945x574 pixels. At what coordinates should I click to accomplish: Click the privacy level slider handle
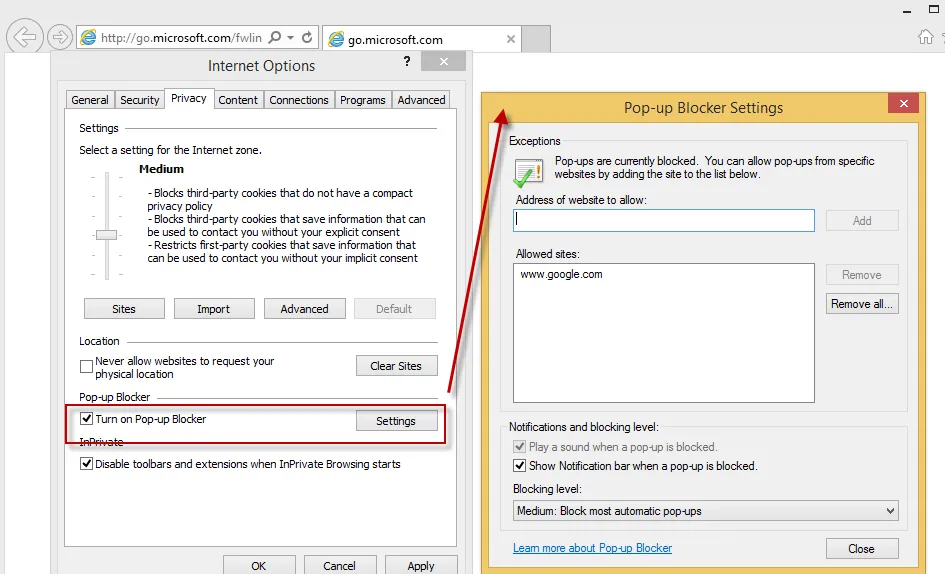tap(107, 235)
